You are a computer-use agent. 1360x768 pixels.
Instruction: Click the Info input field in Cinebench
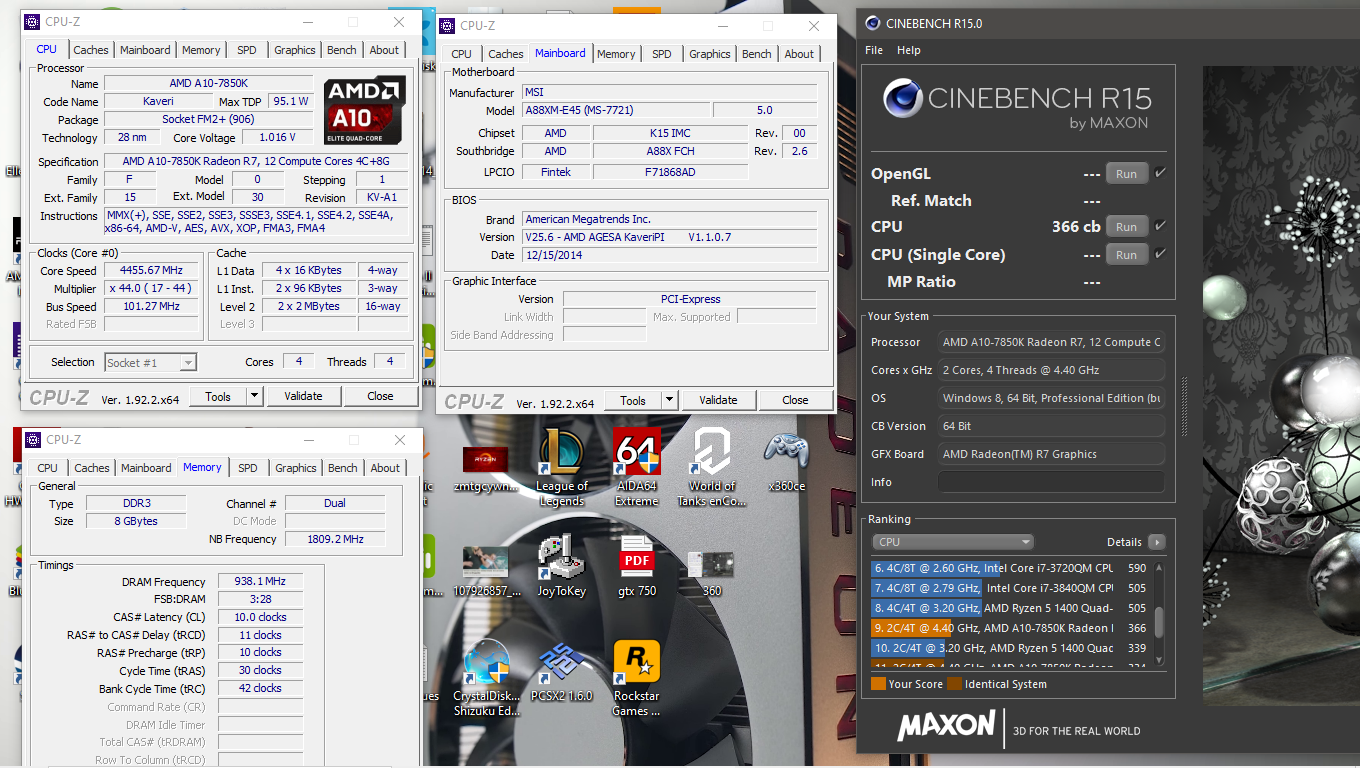pyautogui.click(x=1051, y=482)
